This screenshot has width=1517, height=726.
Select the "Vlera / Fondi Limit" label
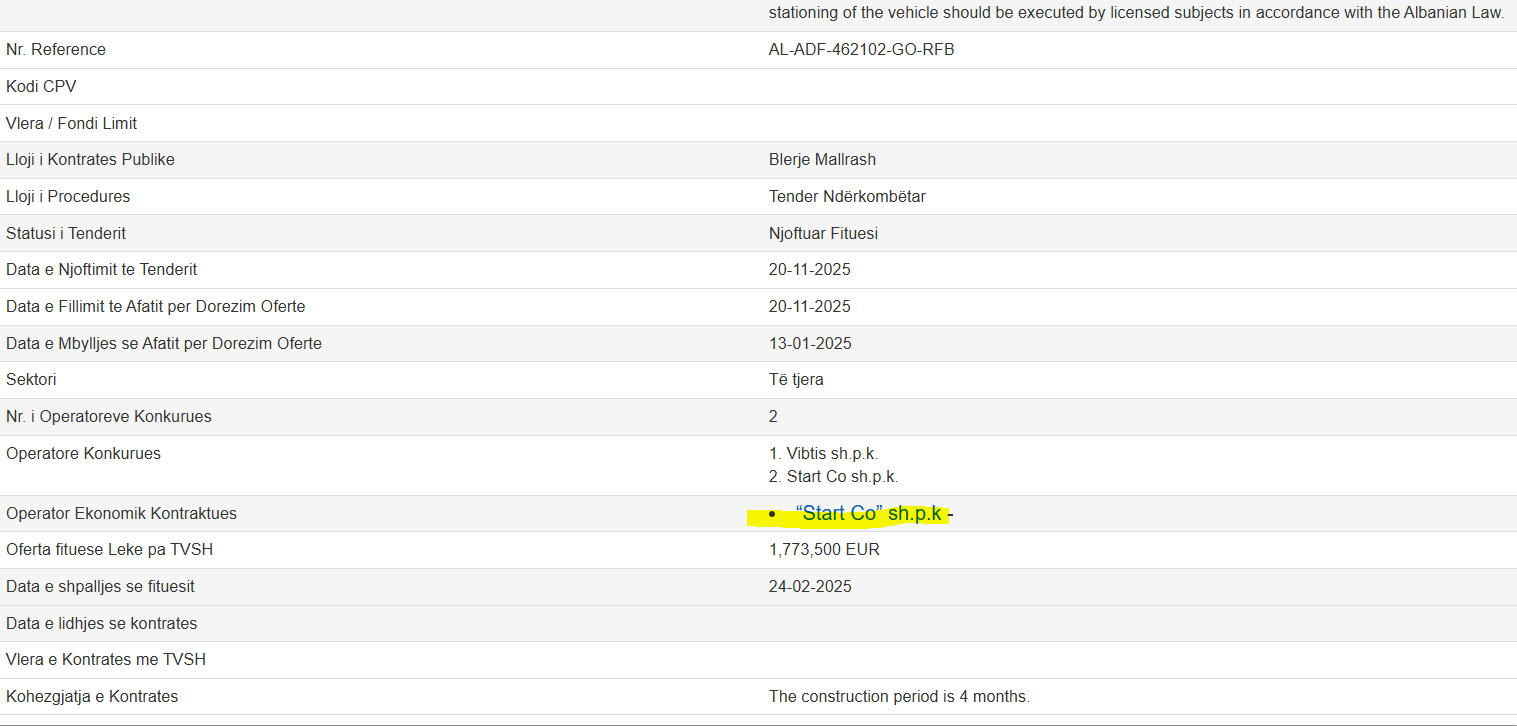coord(72,124)
